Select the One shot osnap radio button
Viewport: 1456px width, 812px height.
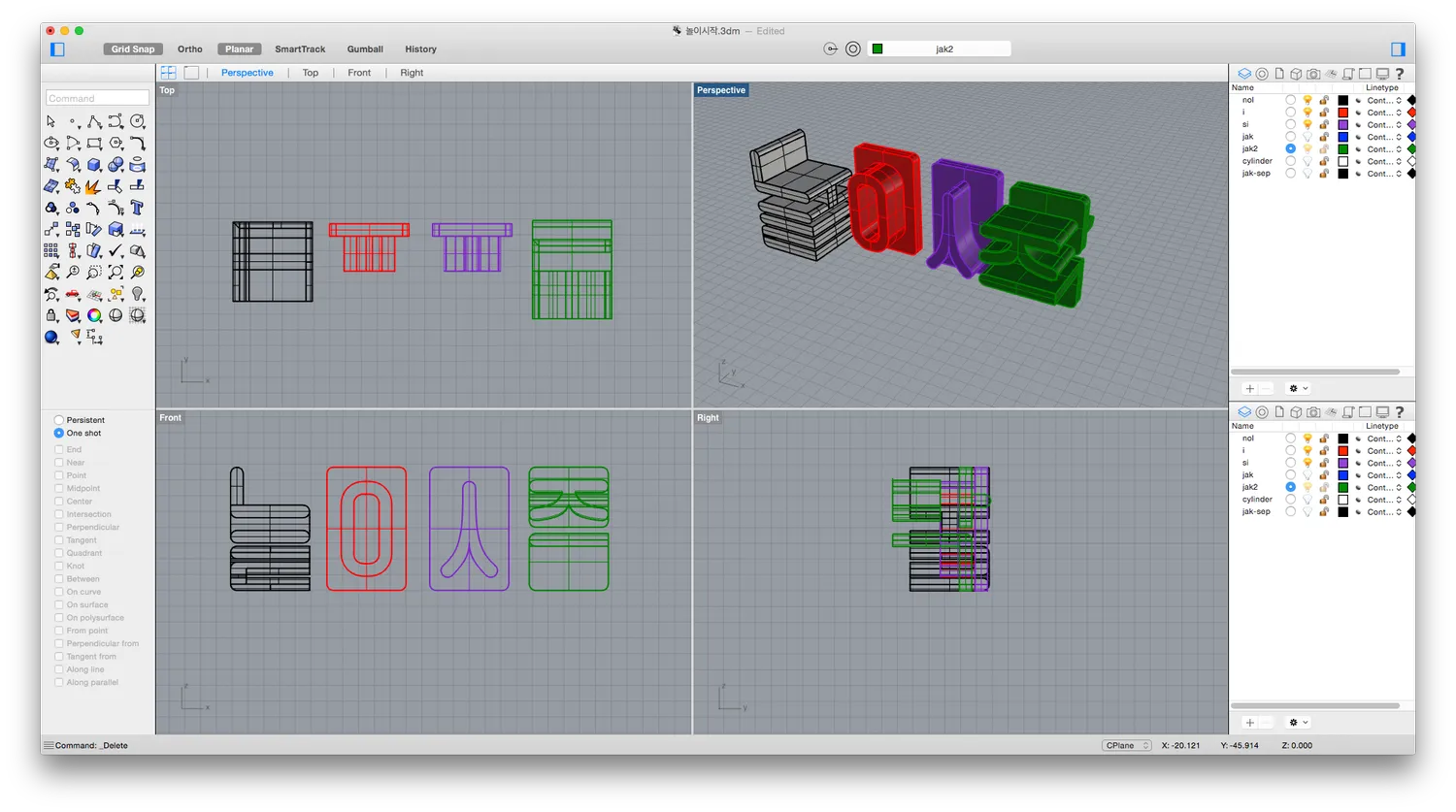coord(58,433)
